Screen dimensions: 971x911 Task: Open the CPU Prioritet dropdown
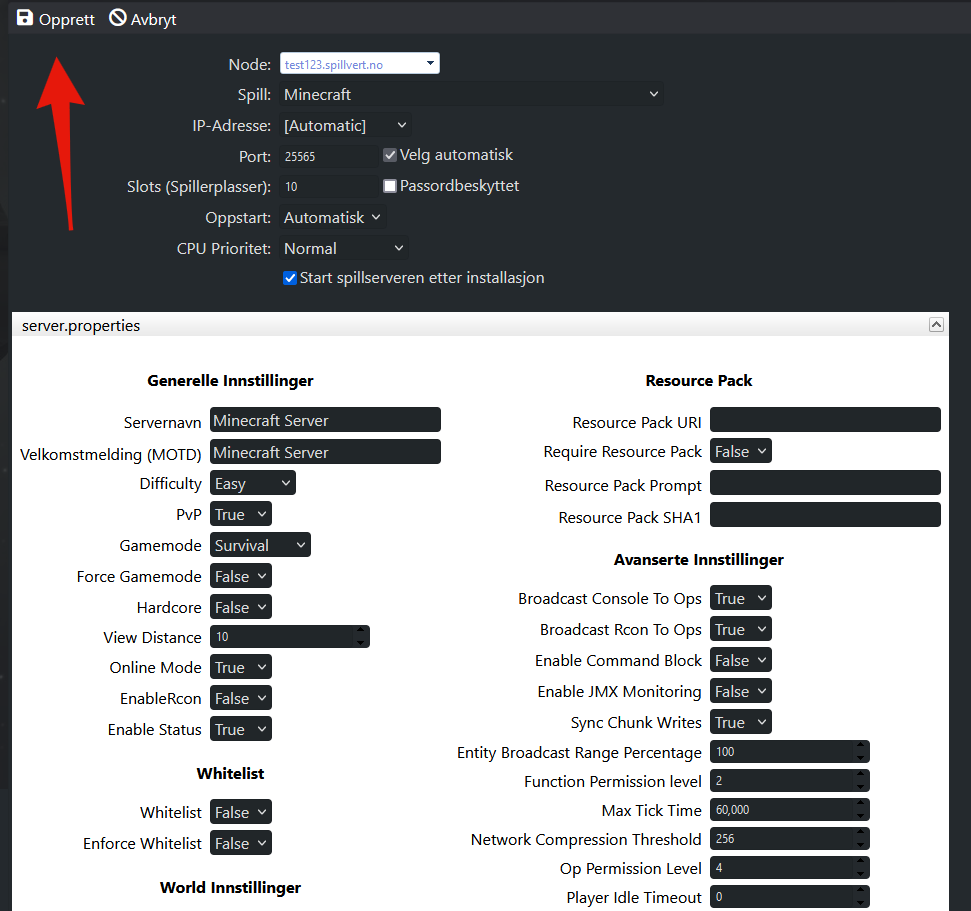tap(344, 248)
